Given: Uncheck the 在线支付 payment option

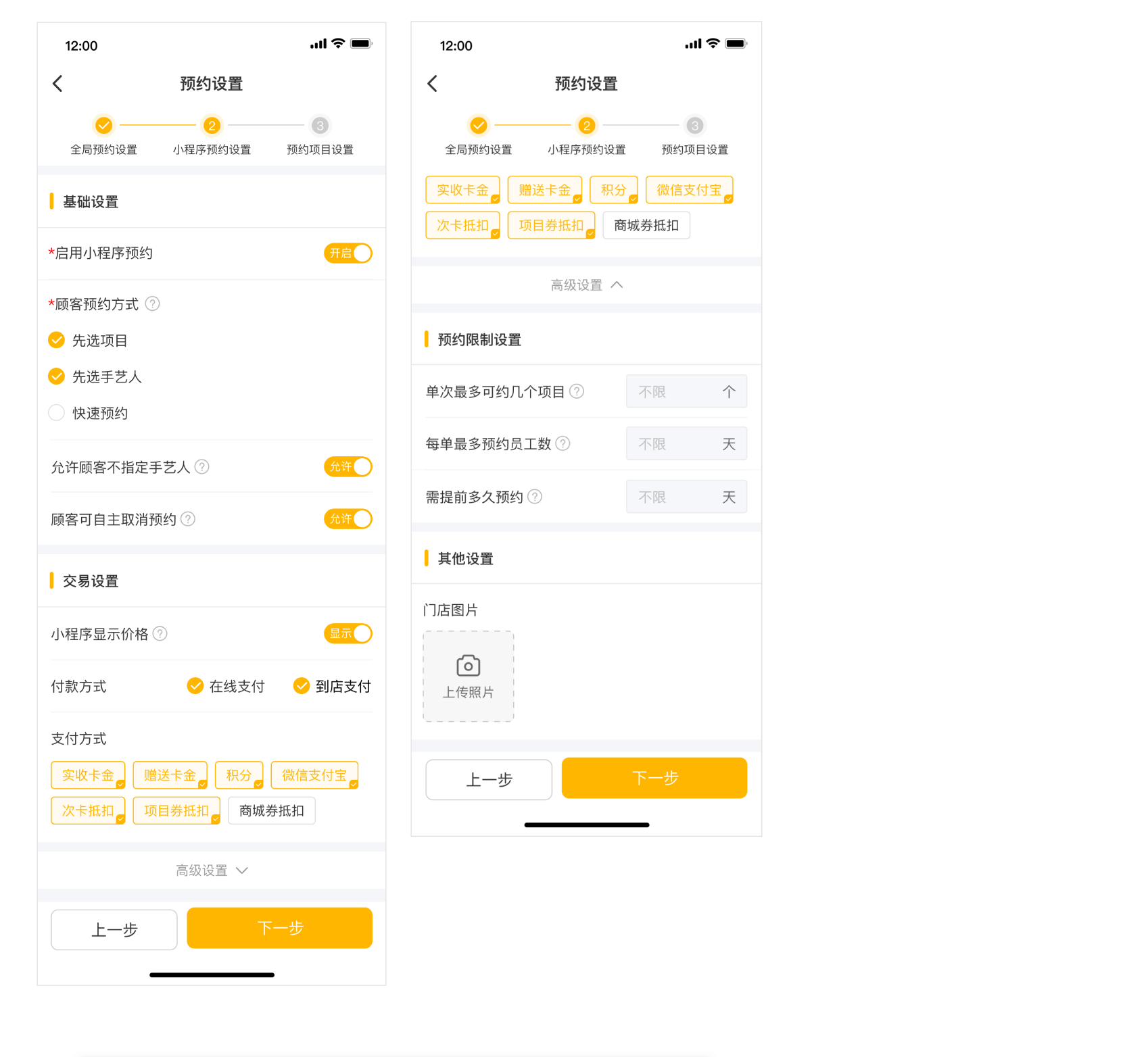Looking at the screenshot, I should click(195, 686).
